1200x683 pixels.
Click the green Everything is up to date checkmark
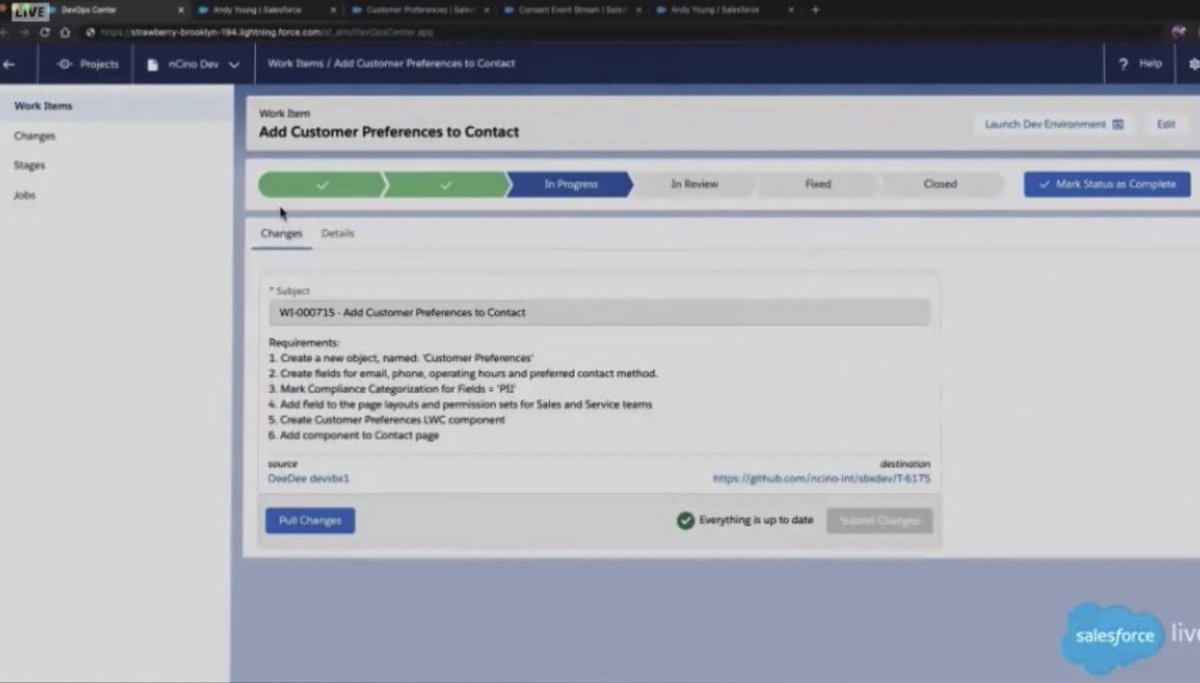coord(685,520)
